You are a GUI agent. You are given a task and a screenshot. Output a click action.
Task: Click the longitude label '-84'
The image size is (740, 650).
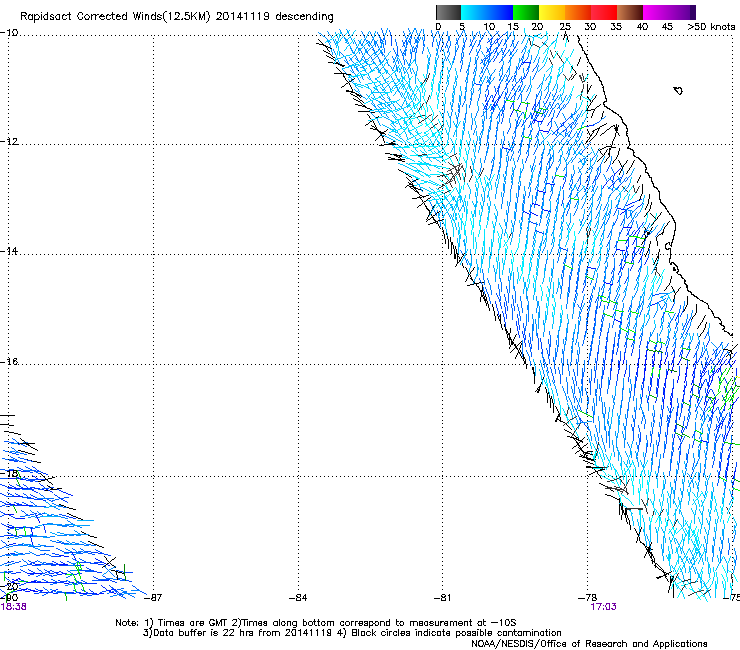pyautogui.click(x=298, y=598)
